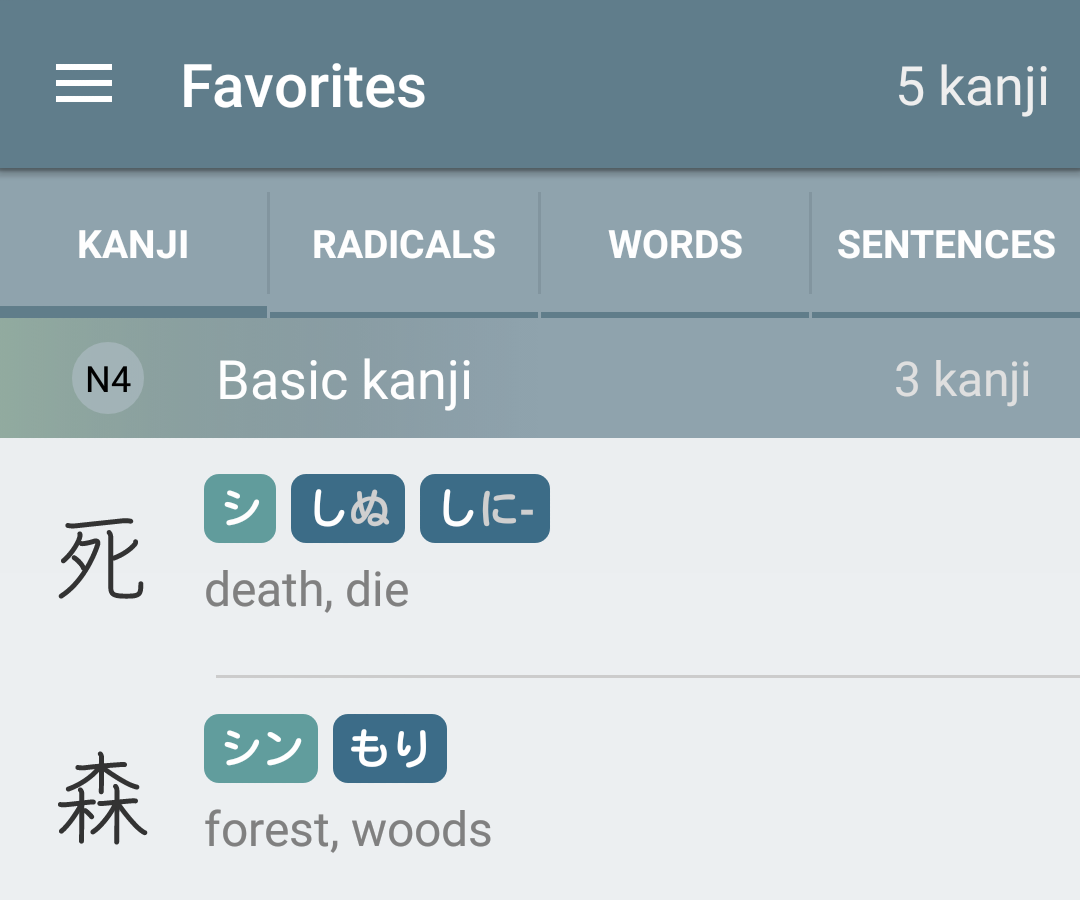Image resolution: width=1080 pixels, height=900 pixels.
Task: Select the もり kun'yomi reading chip
Action: (390, 749)
